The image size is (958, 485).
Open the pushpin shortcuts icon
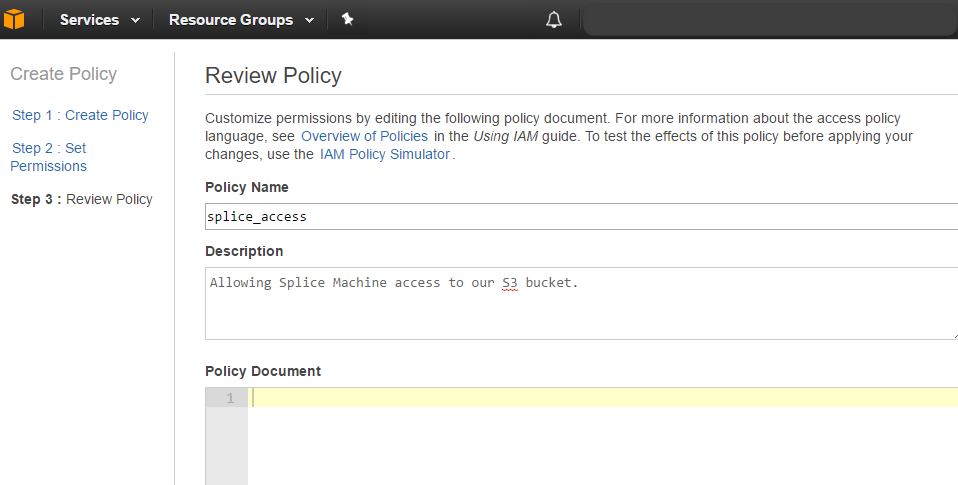348,20
